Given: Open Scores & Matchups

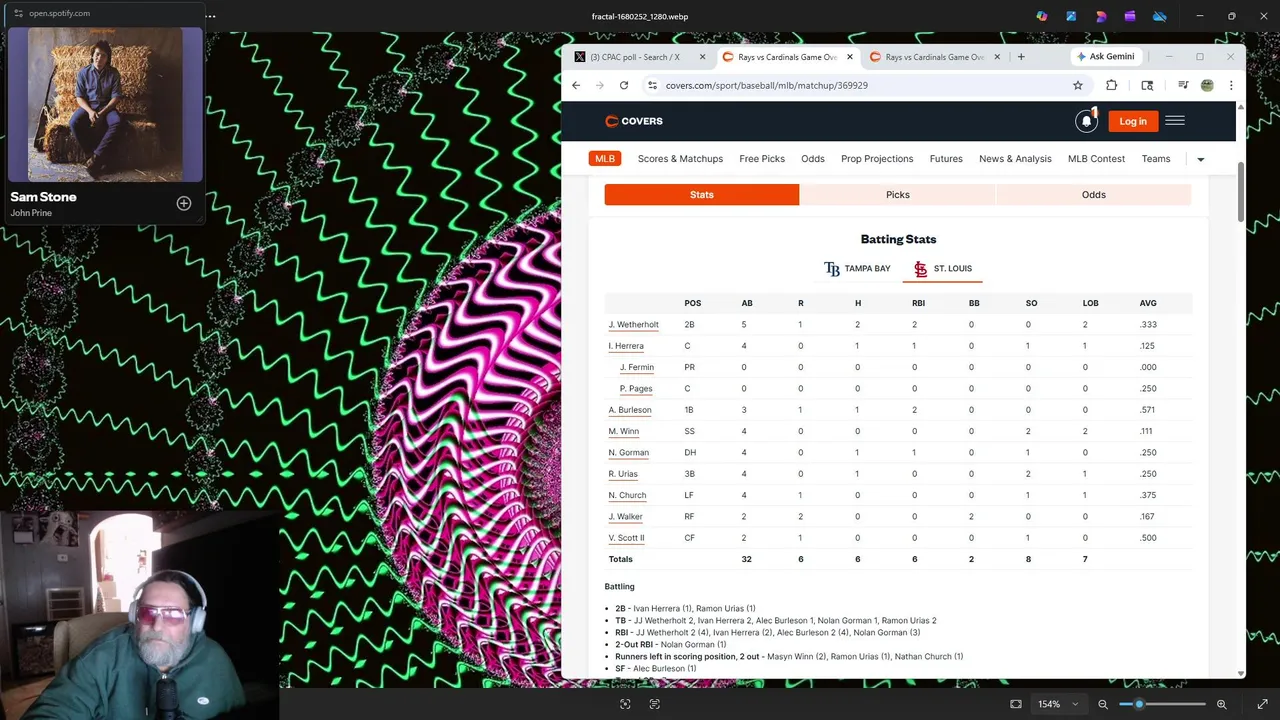Looking at the screenshot, I should tap(680, 159).
